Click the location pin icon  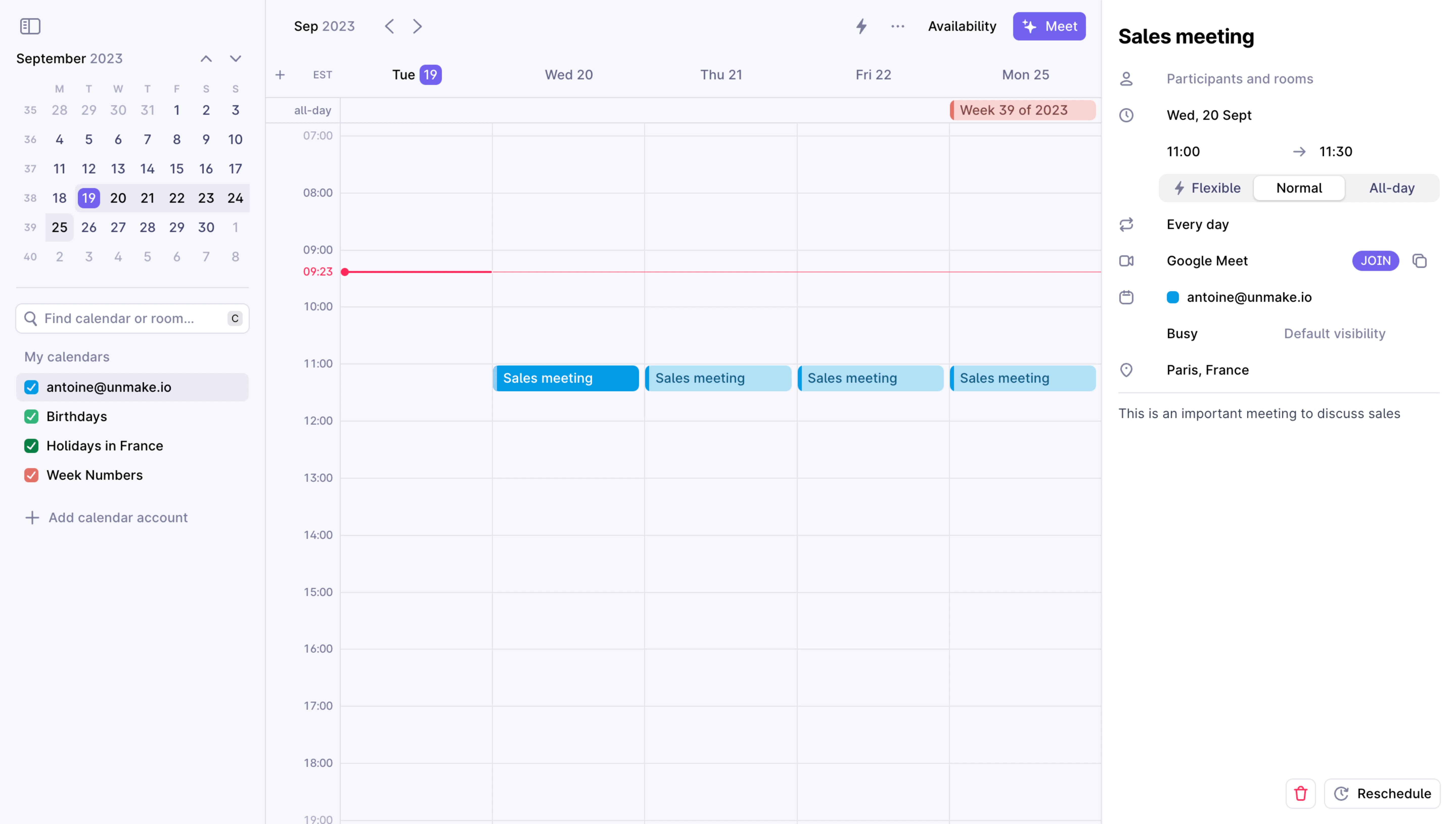(1126, 370)
